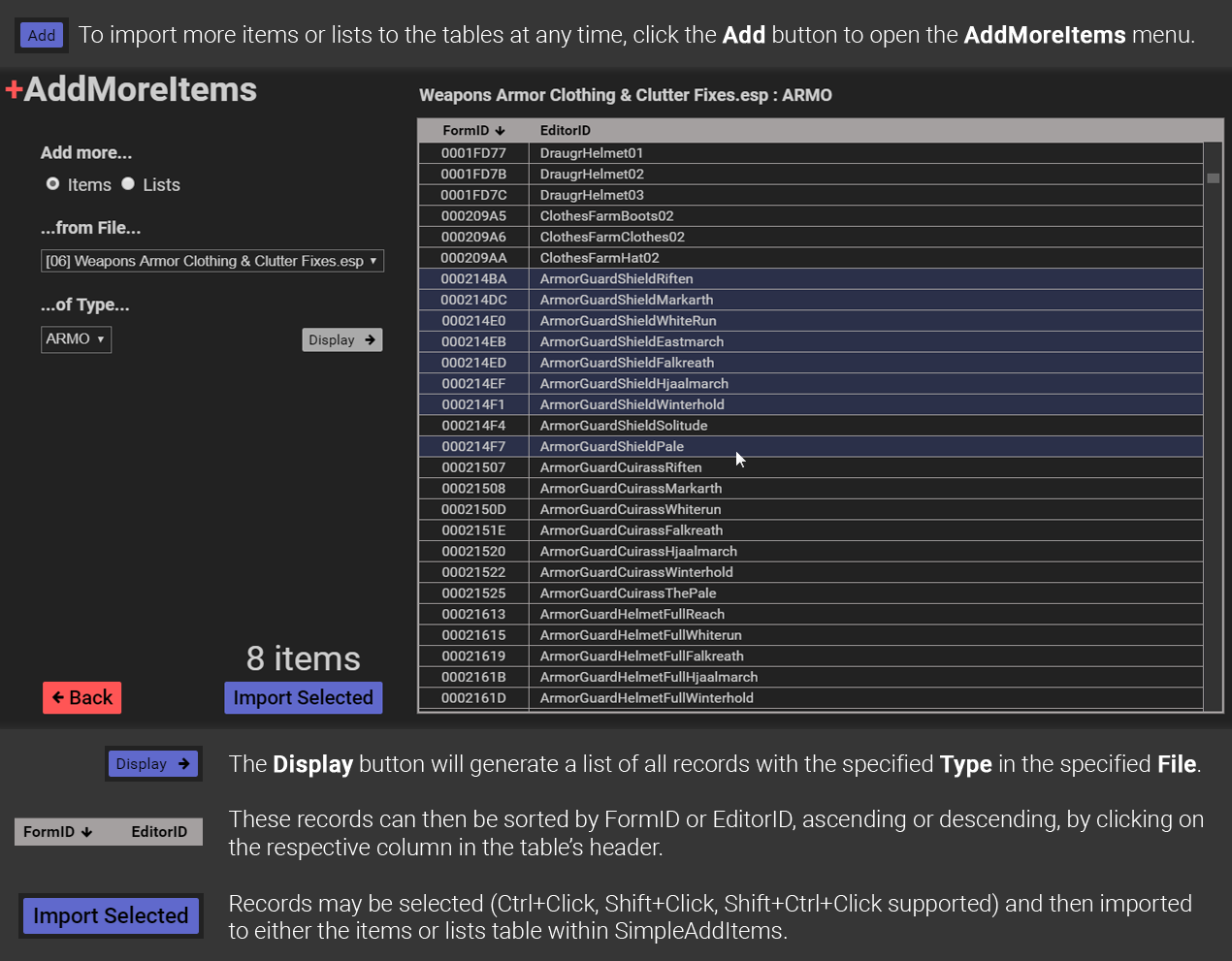Click the Add button at top
The image size is (1232, 961).
[42, 35]
